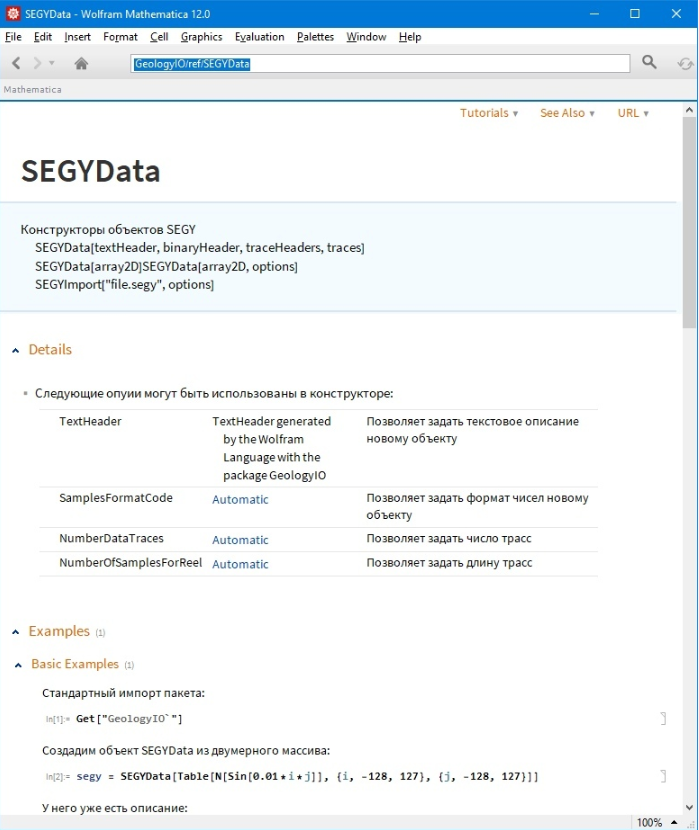Collapse the Details section
Screen dimensions: 699x830
tap(15, 350)
